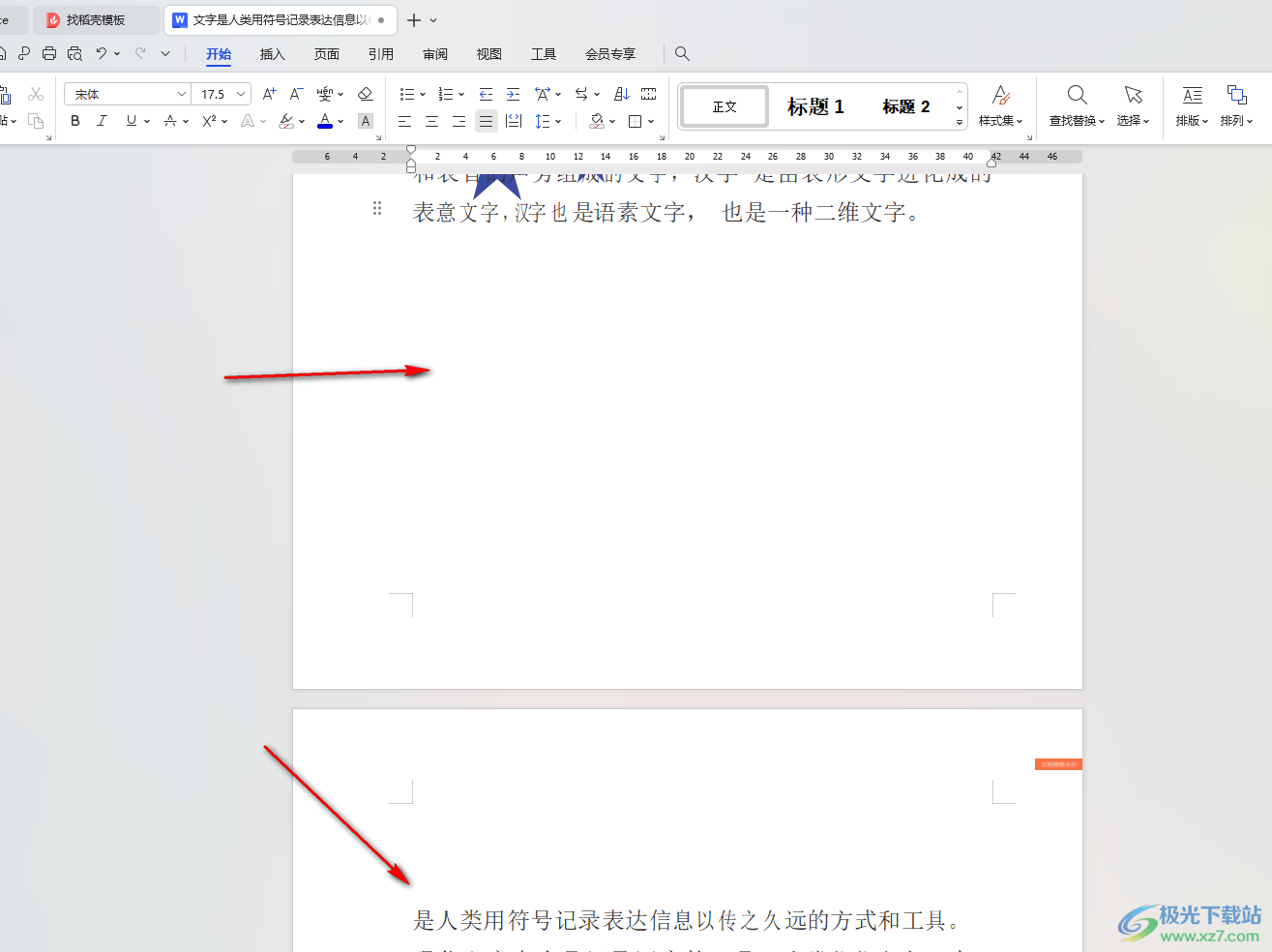This screenshot has height=952, width=1272.
Task: Click the paragraph drag handle beside text
Action: (377, 208)
